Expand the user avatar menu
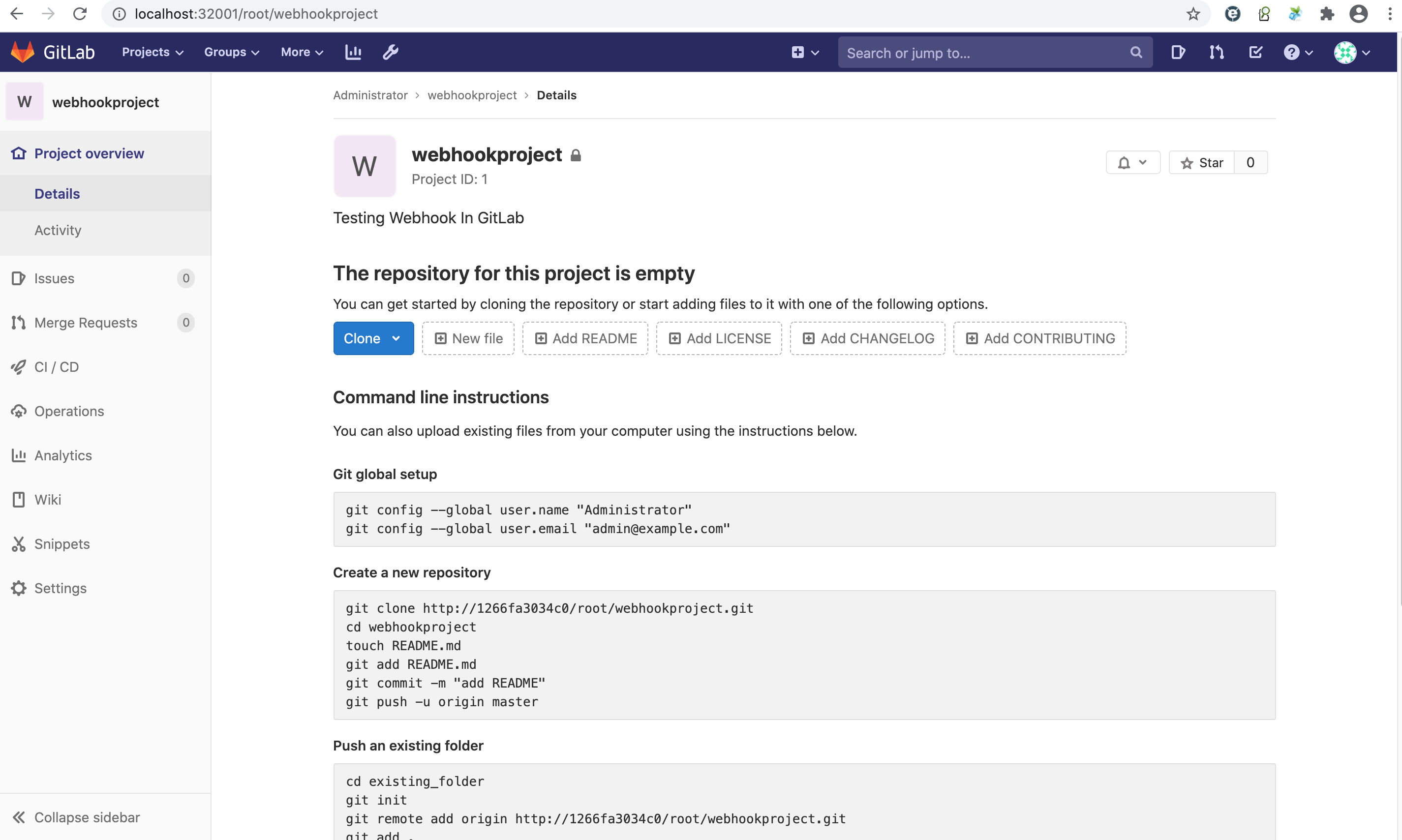Image resolution: width=1402 pixels, height=840 pixels. [x=1352, y=52]
